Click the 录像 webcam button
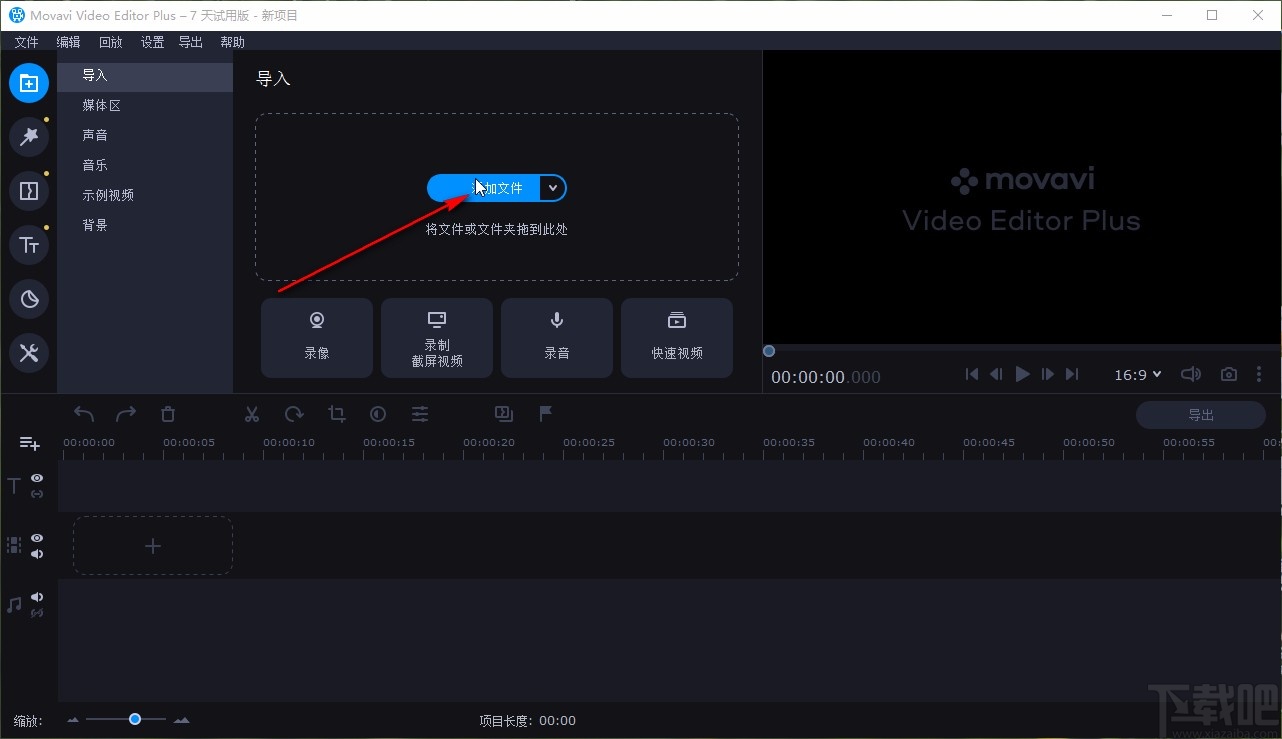The width and height of the screenshot is (1282, 739). pos(317,338)
